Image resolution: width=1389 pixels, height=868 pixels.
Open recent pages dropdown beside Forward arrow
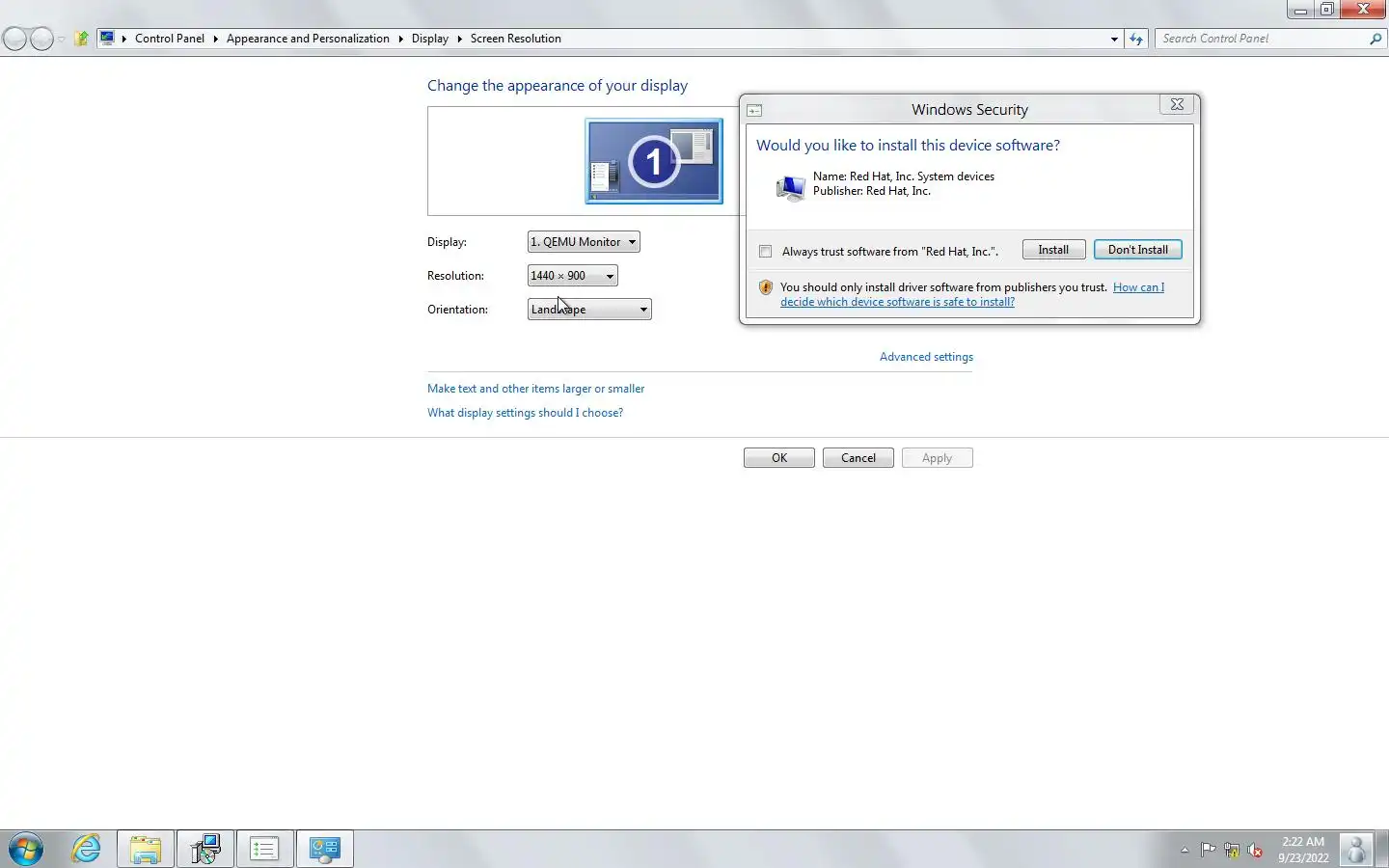click(61, 40)
